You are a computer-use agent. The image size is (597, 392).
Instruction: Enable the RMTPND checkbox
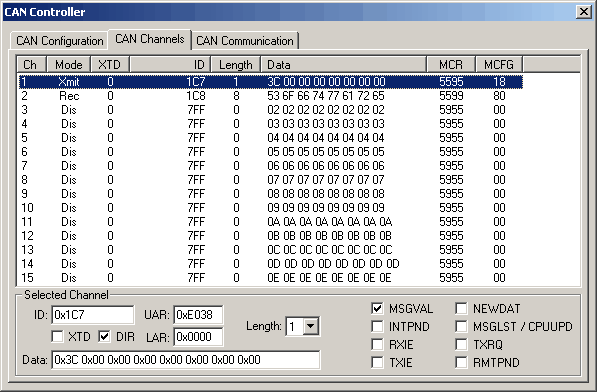tap(461, 362)
